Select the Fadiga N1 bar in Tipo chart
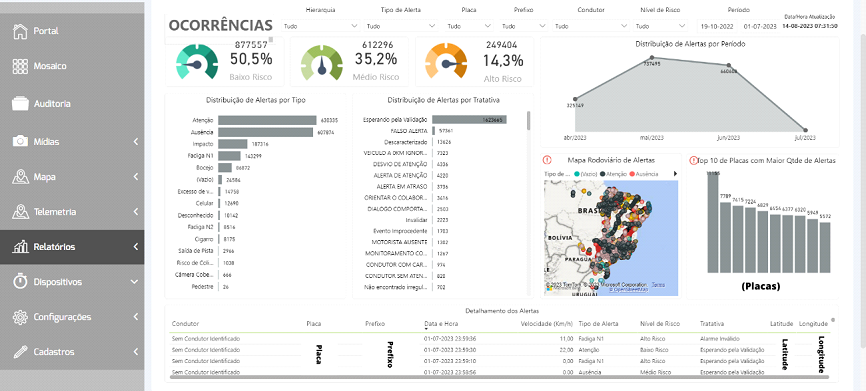Viewport: 866px width, 391px height. coord(229,156)
